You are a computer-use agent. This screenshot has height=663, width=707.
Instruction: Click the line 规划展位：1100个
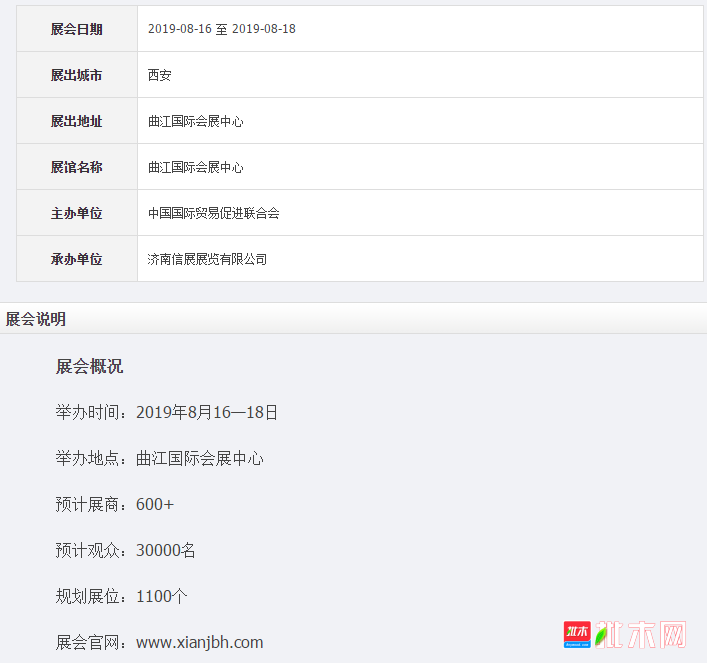pyautogui.click(x=121, y=596)
